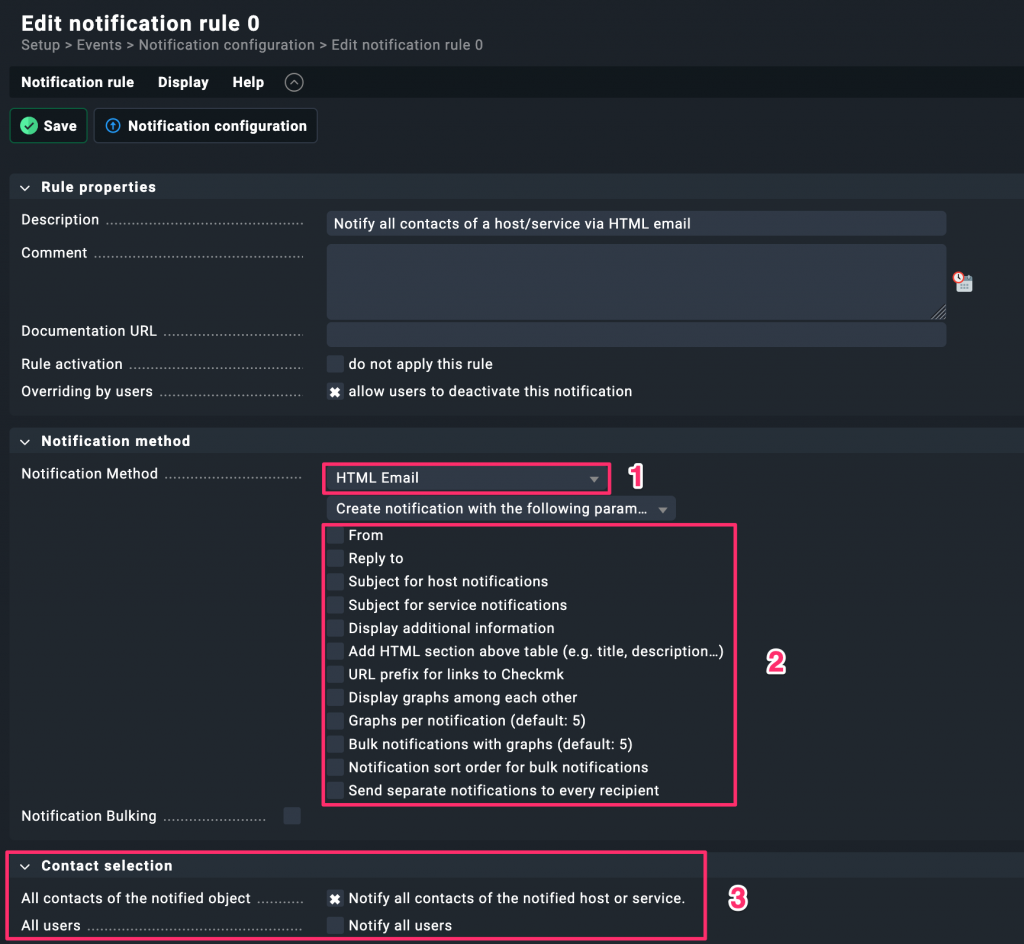1024x944 pixels.
Task: Click the Description text field
Action: click(636, 224)
